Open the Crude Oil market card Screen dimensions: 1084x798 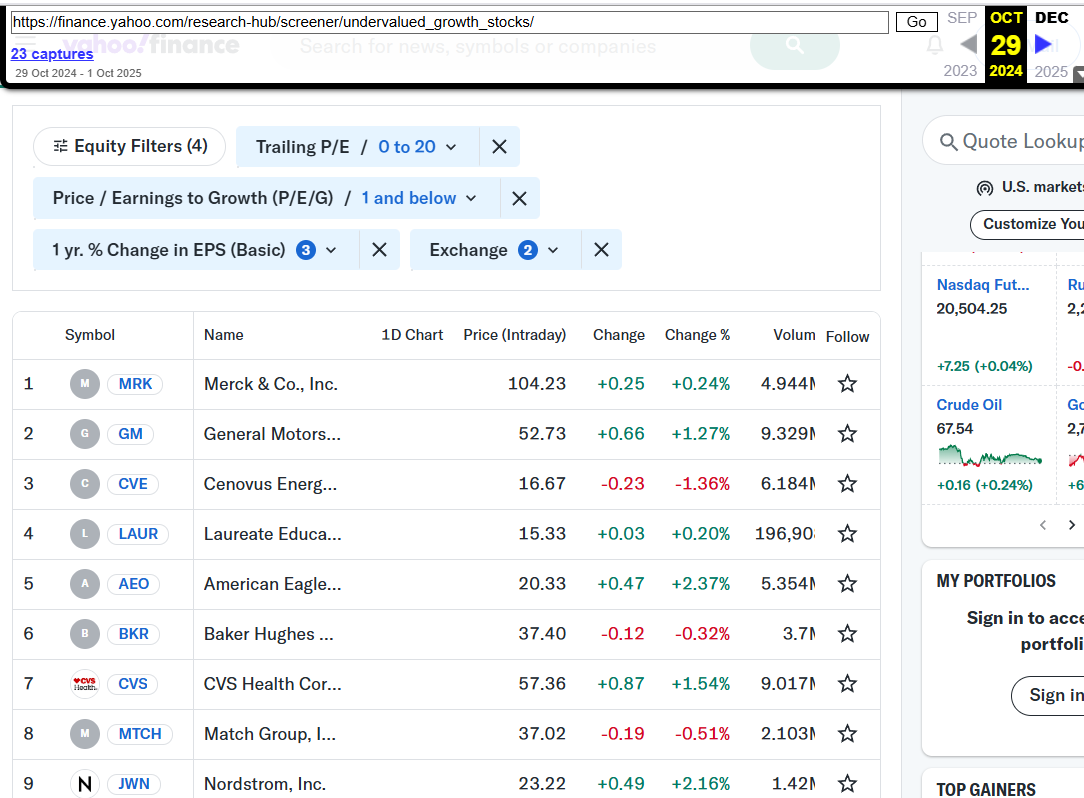click(x=989, y=446)
